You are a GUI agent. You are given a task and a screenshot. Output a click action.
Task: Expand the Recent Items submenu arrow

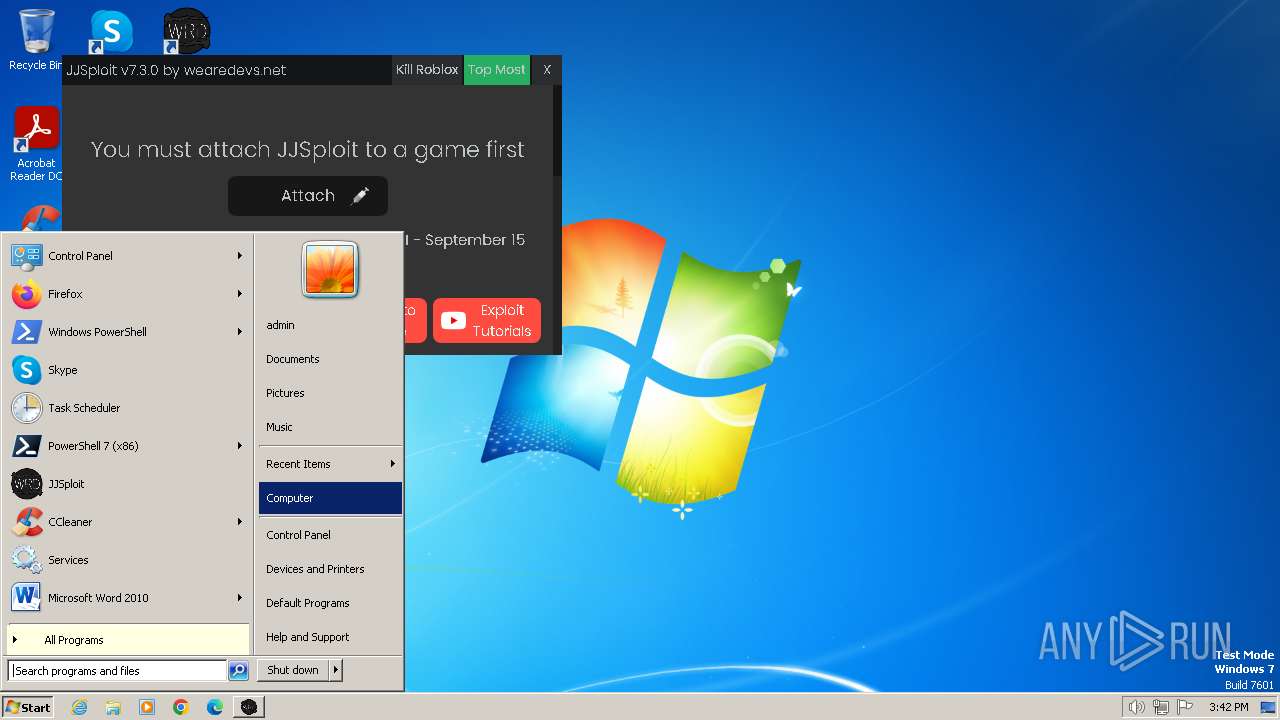[393, 464]
